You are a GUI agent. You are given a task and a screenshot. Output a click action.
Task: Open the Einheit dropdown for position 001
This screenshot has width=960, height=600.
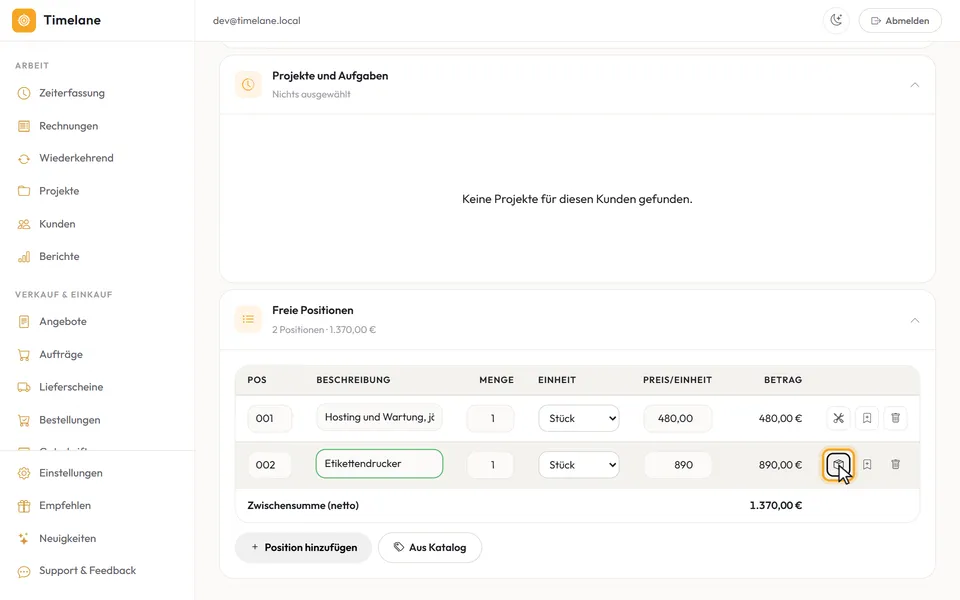(x=579, y=418)
